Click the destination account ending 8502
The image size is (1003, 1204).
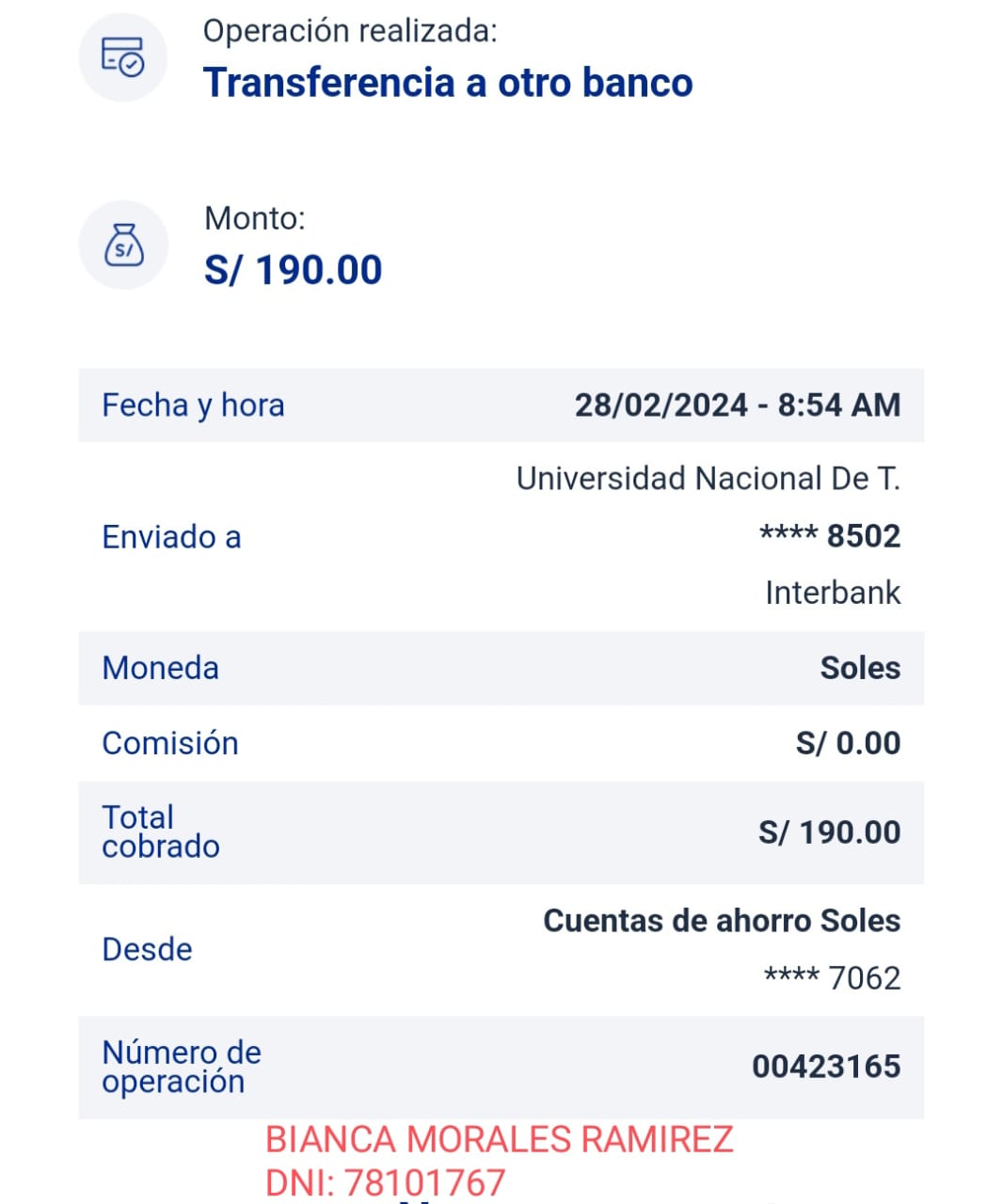(830, 536)
